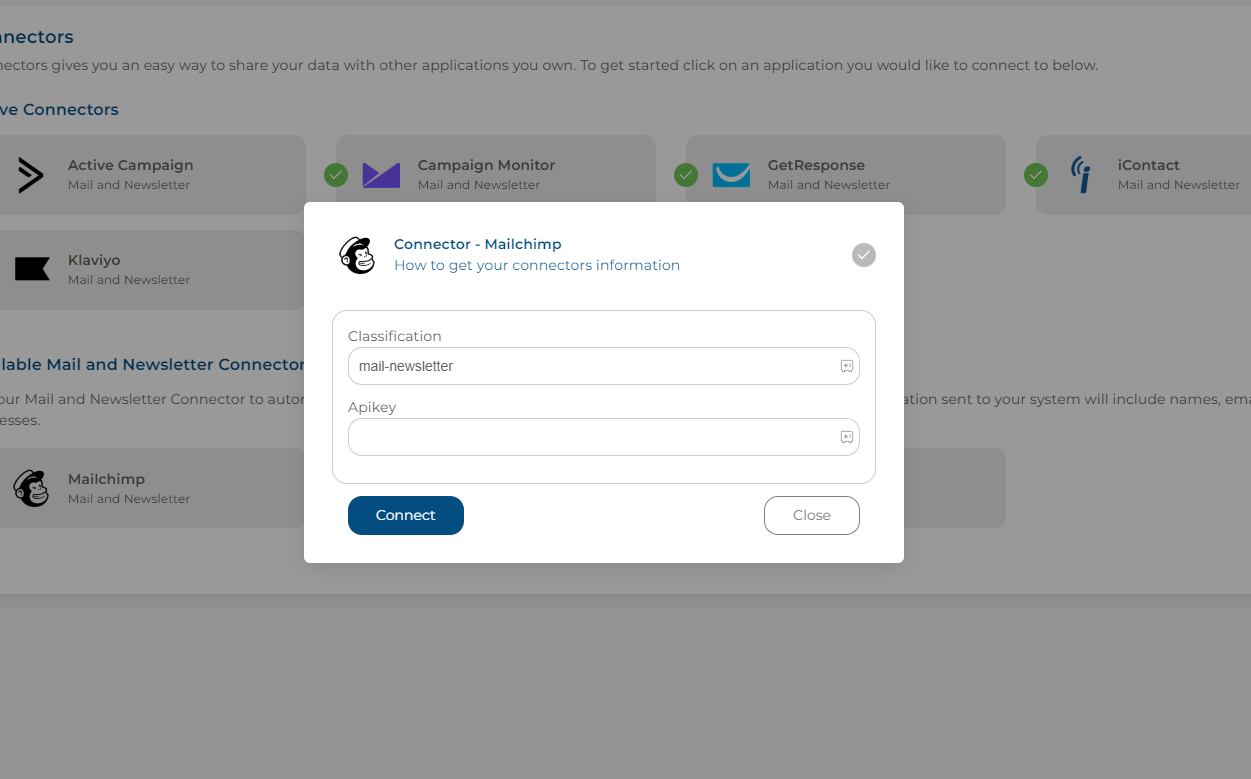Image resolution: width=1251 pixels, height=779 pixels.
Task: Open the Klaviyo connector card
Action: coord(152,270)
